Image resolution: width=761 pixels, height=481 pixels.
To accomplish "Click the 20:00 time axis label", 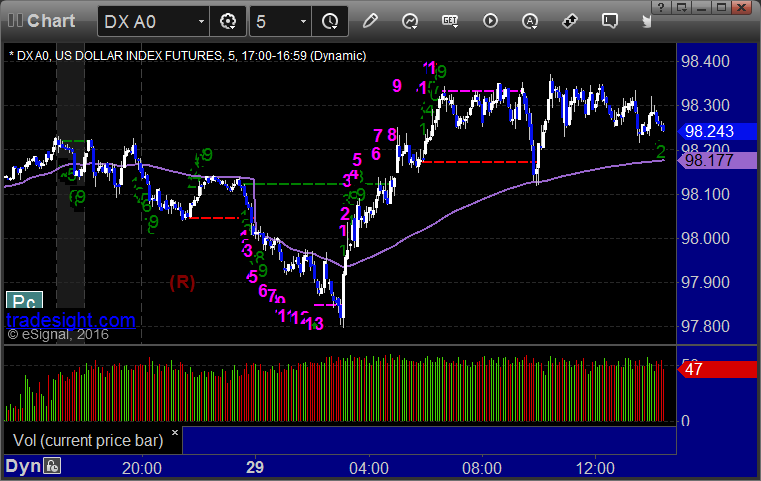I will click(142, 468).
